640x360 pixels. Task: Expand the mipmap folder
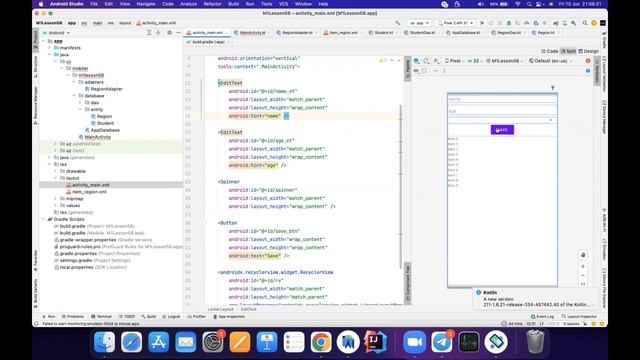point(56,199)
